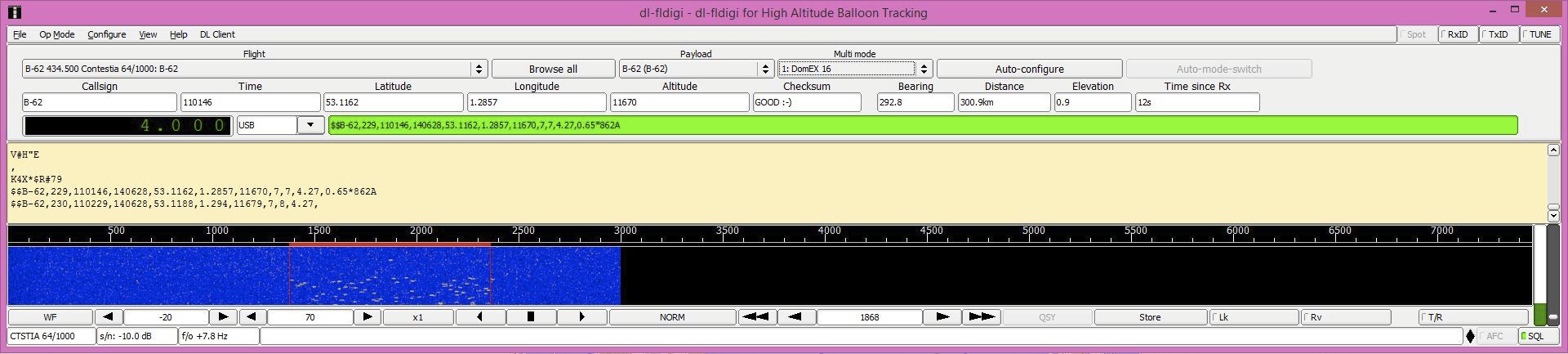The image size is (1568, 354).
Task: Click the Bearing field showing 292.8
Action: click(x=915, y=102)
